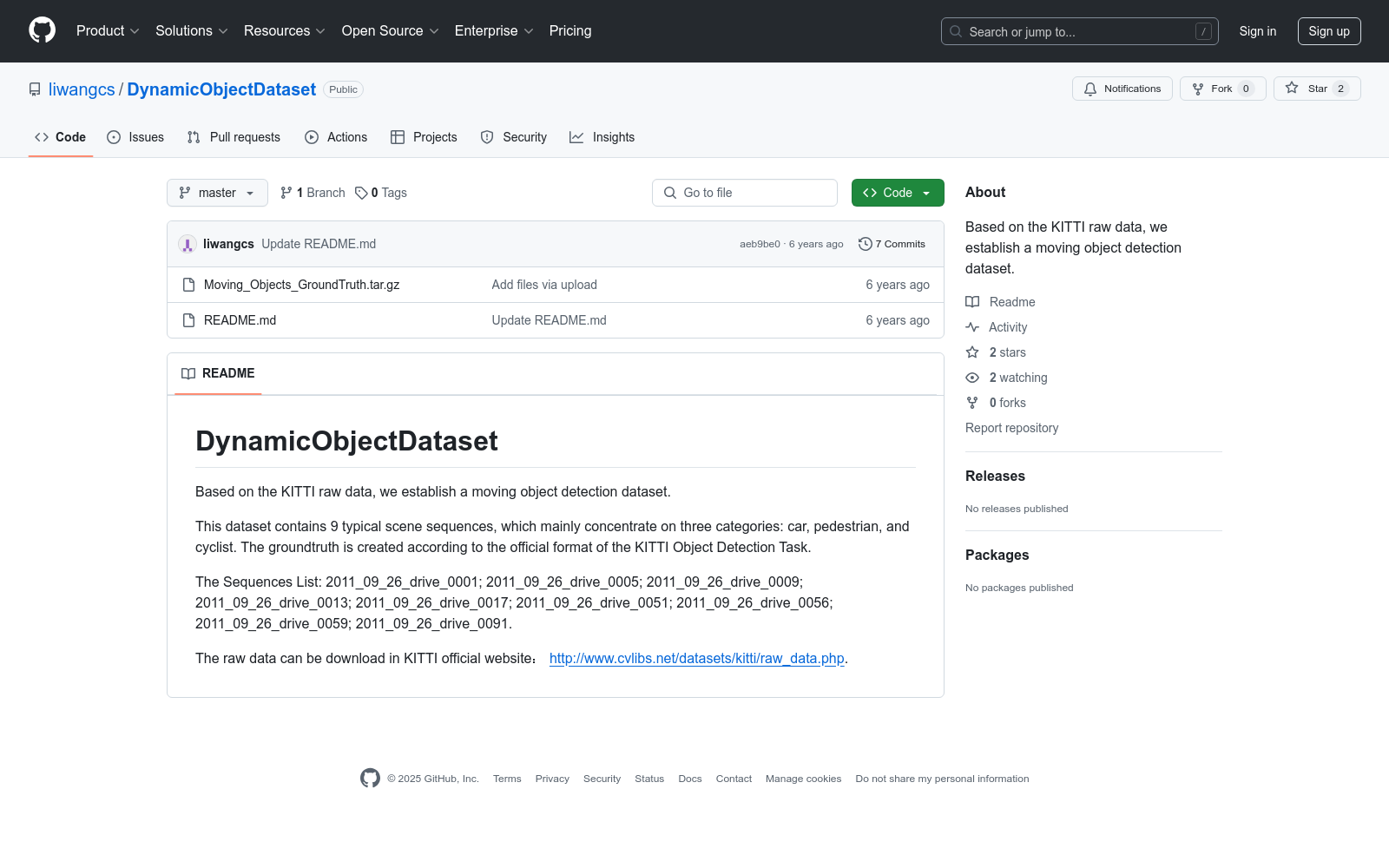Star the DynamicObjectDataset repository
This screenshot has height=868, width=1389.
pos(1317,89)
